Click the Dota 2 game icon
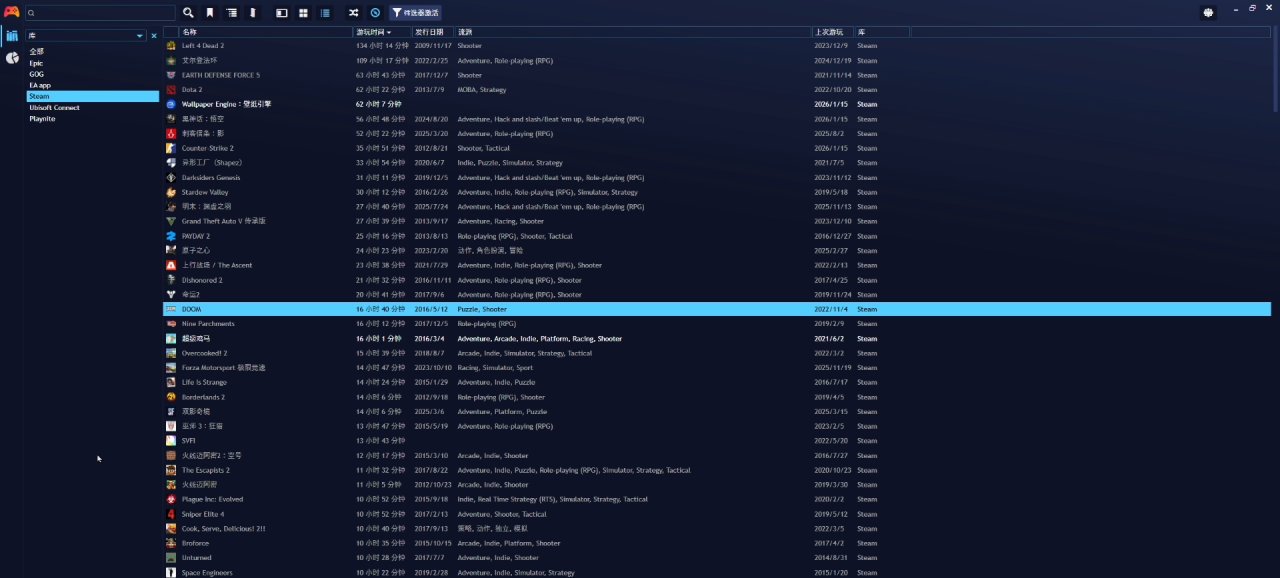 (x=172, y=90)
